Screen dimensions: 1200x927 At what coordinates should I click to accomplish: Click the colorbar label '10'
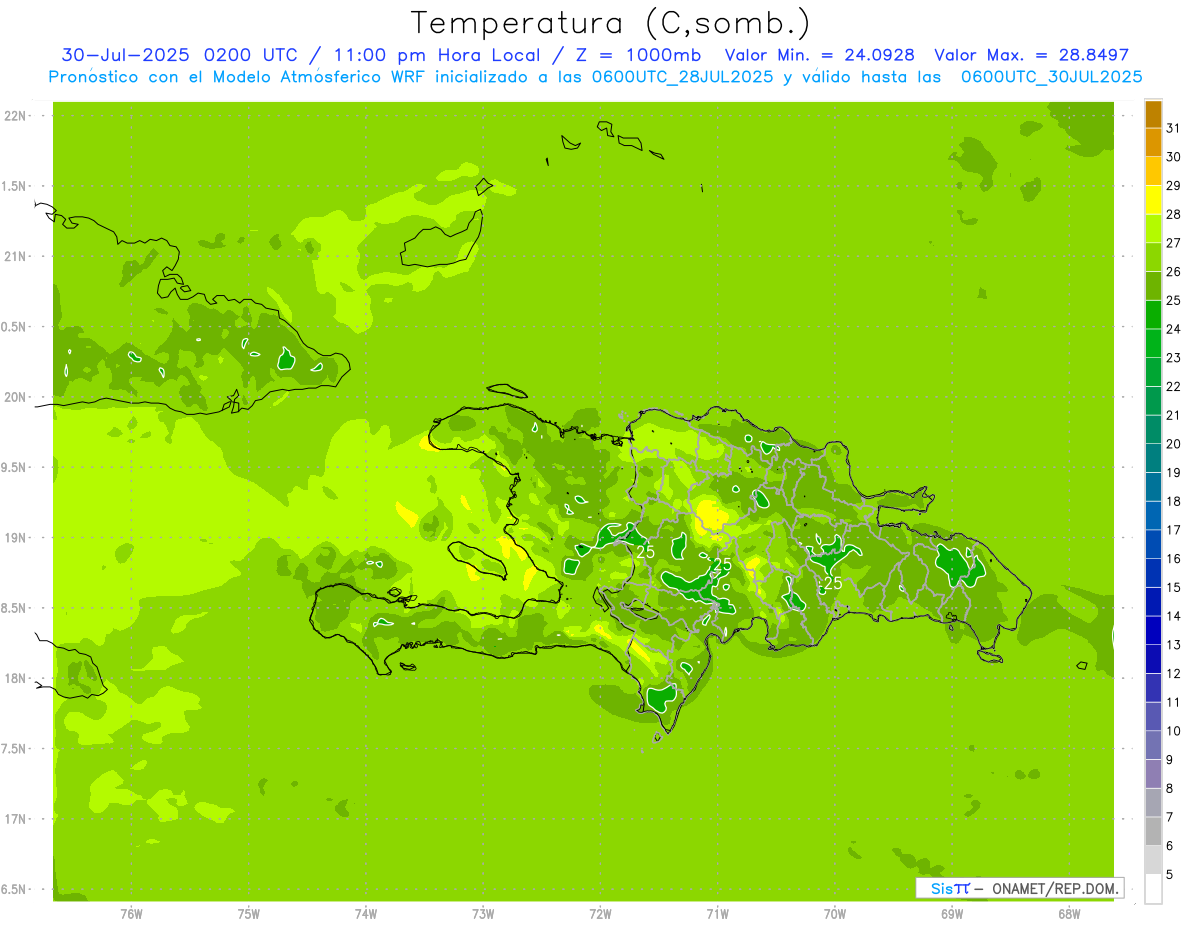point(1173,731)
